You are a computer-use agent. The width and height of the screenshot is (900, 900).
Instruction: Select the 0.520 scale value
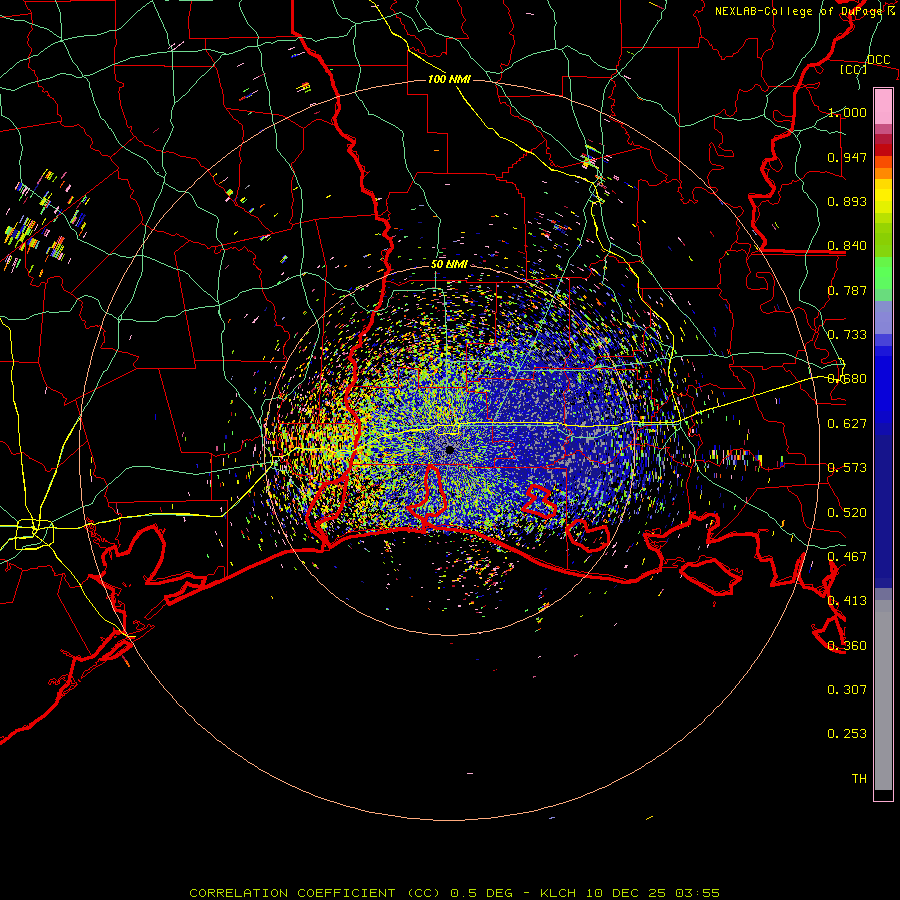tap(847, 513)
